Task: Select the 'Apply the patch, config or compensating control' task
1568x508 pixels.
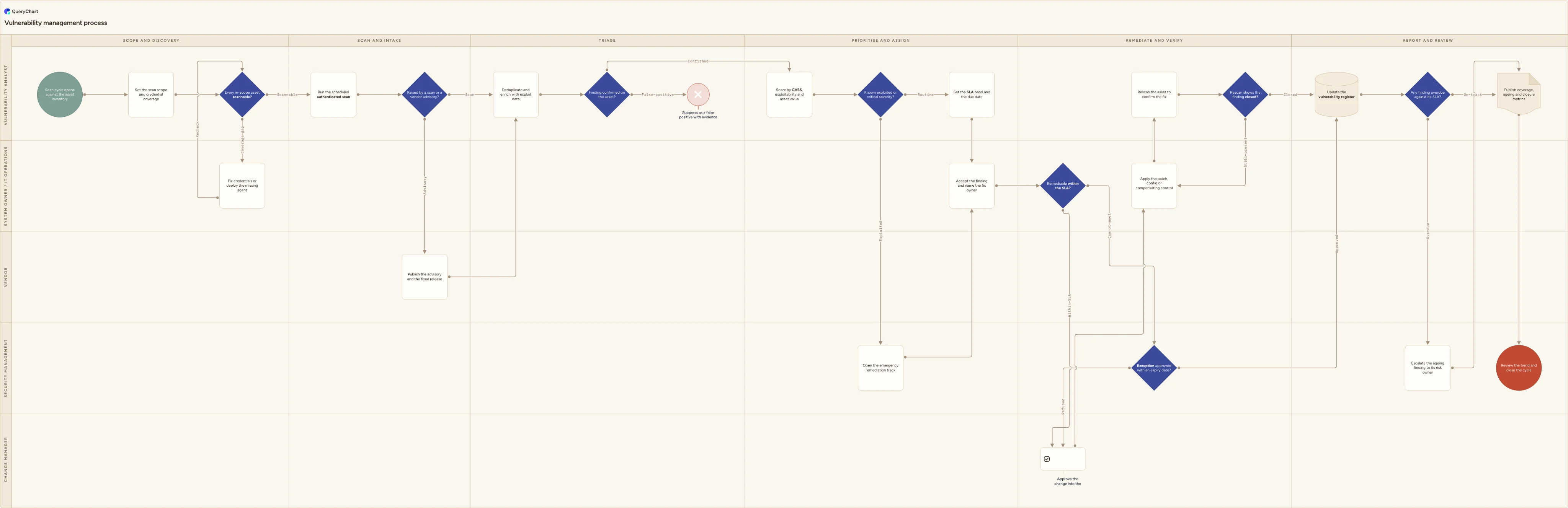Action: (1154, 186)
